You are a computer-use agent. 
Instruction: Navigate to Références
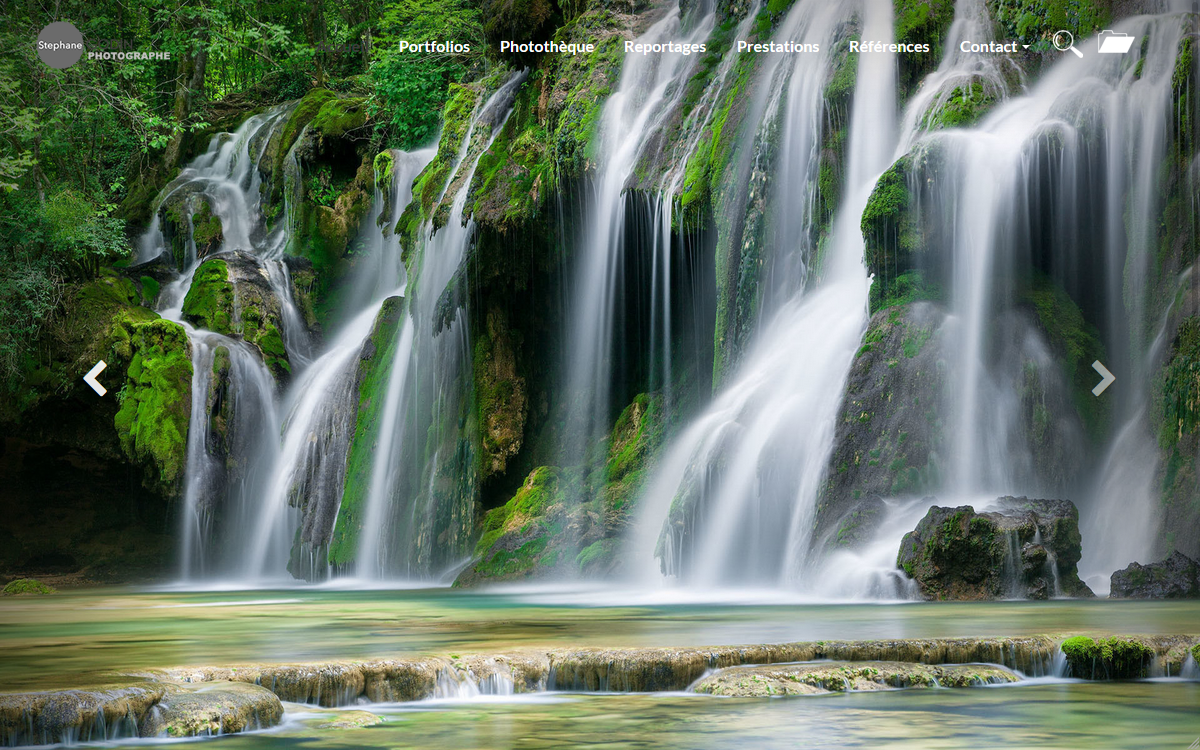tap(889, 47)
